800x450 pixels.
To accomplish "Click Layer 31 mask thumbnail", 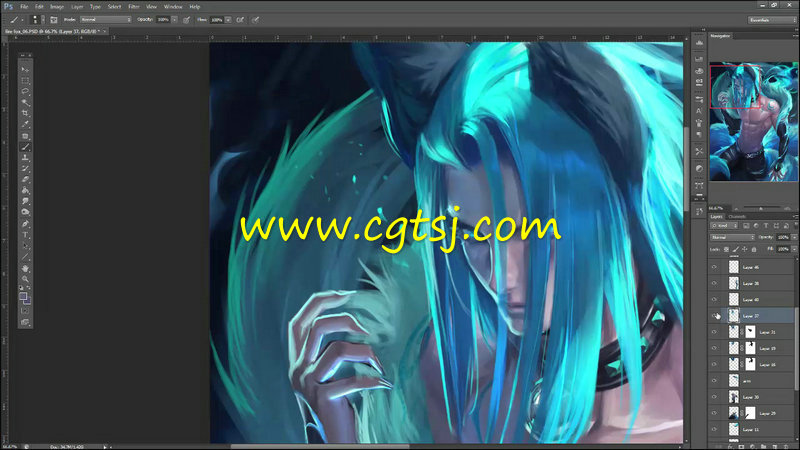I will [x=750, y=332].
